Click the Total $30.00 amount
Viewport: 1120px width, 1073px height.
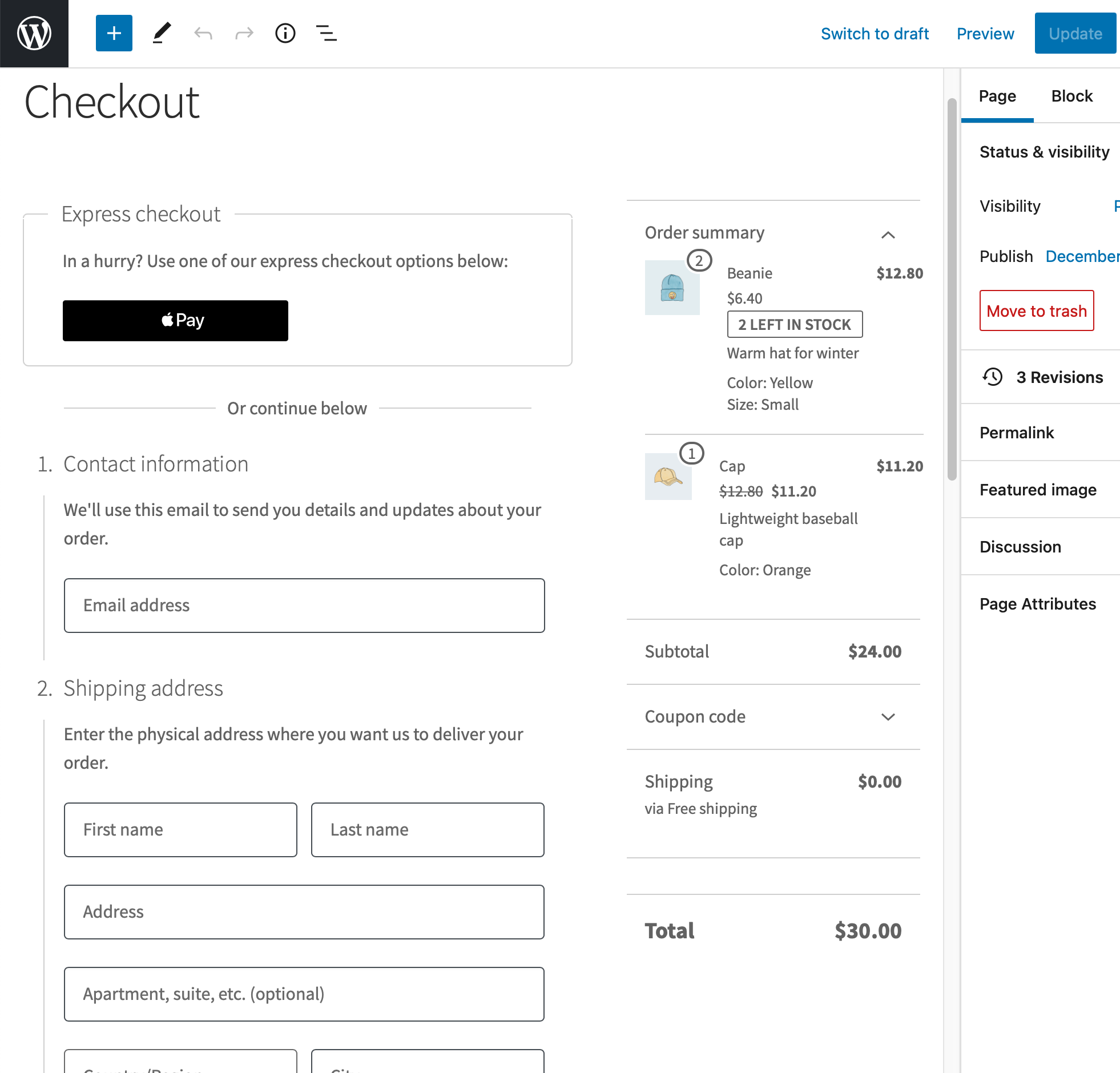(x=868, y=931)
